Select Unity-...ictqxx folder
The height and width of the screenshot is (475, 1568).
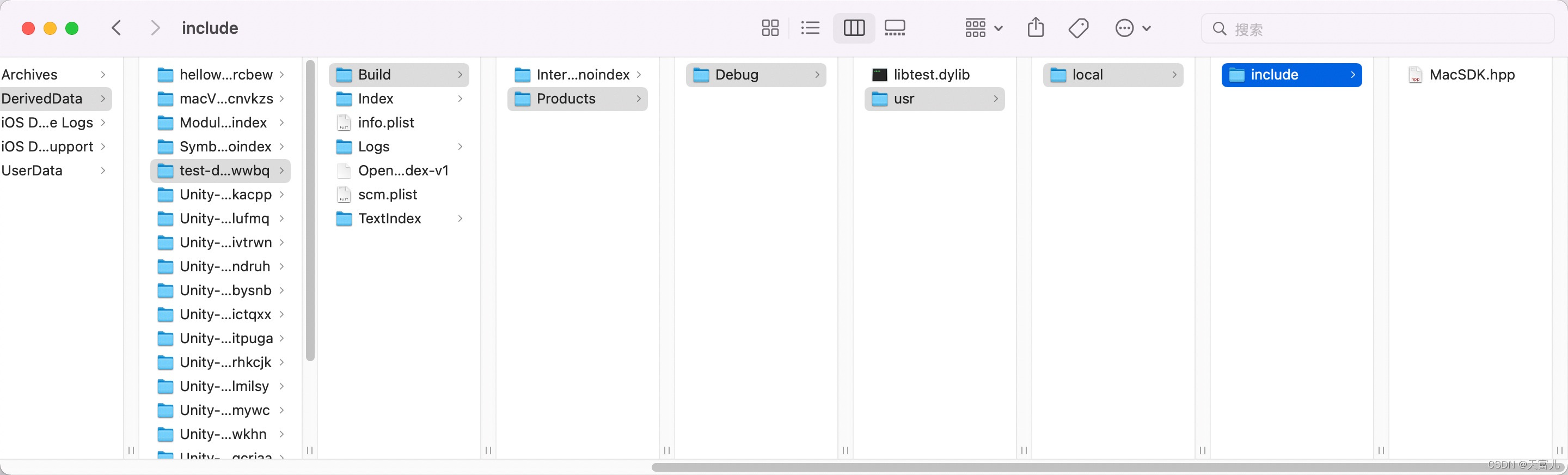point(220,314)
